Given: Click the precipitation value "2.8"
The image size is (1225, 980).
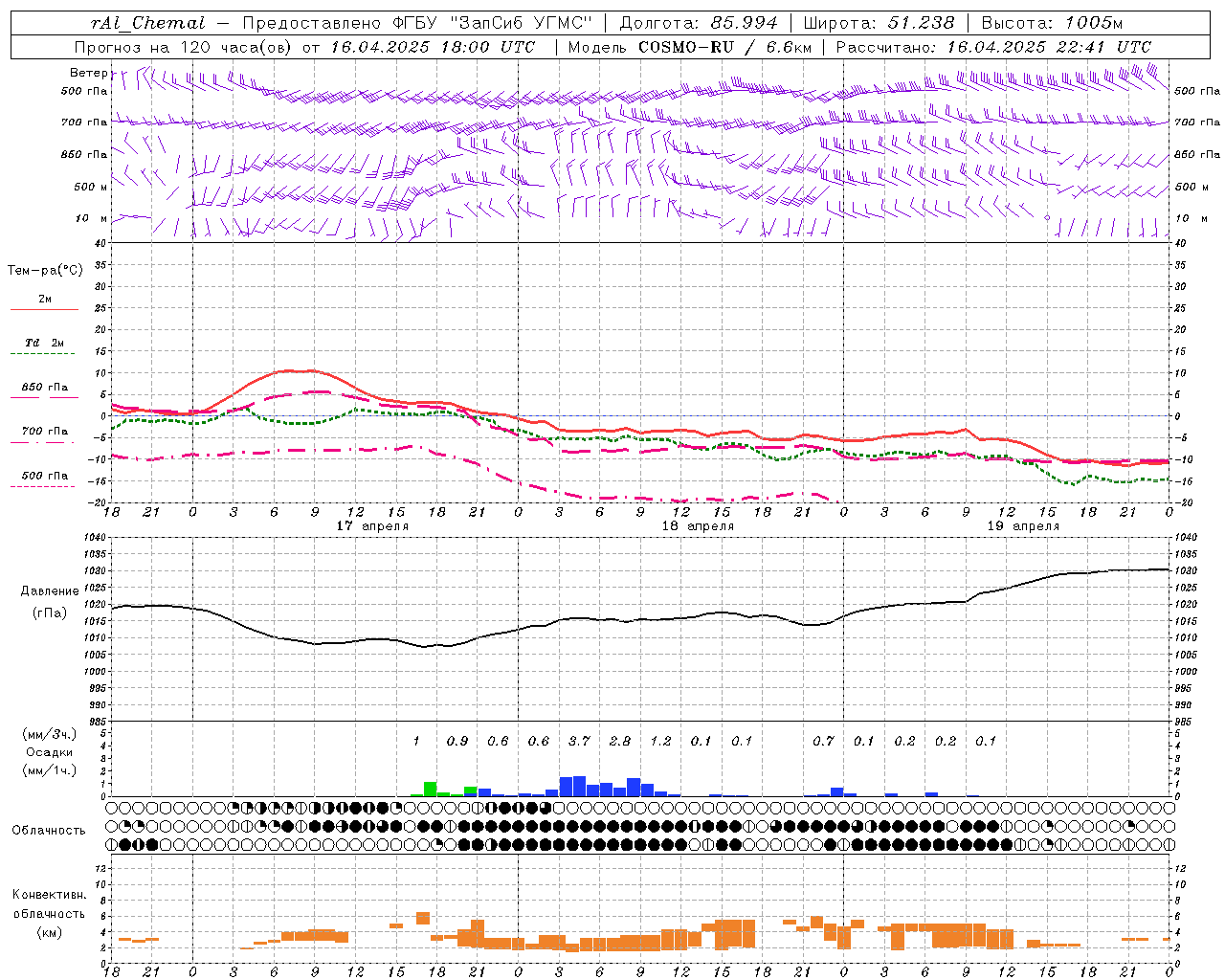Looking at the screenshot, I should [x=620, y=741].
